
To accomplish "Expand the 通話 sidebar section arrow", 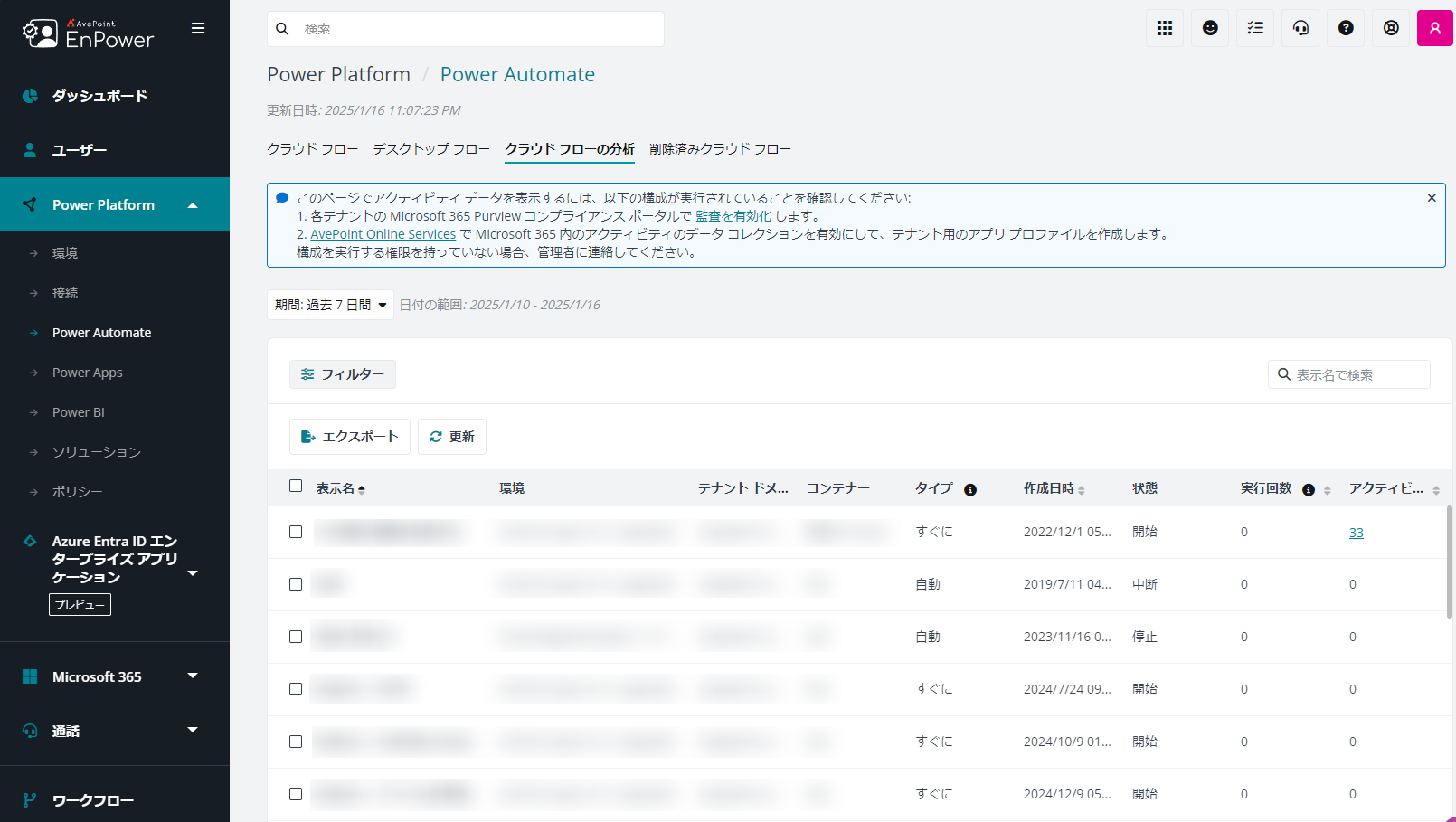I will [x=193, y=730].
